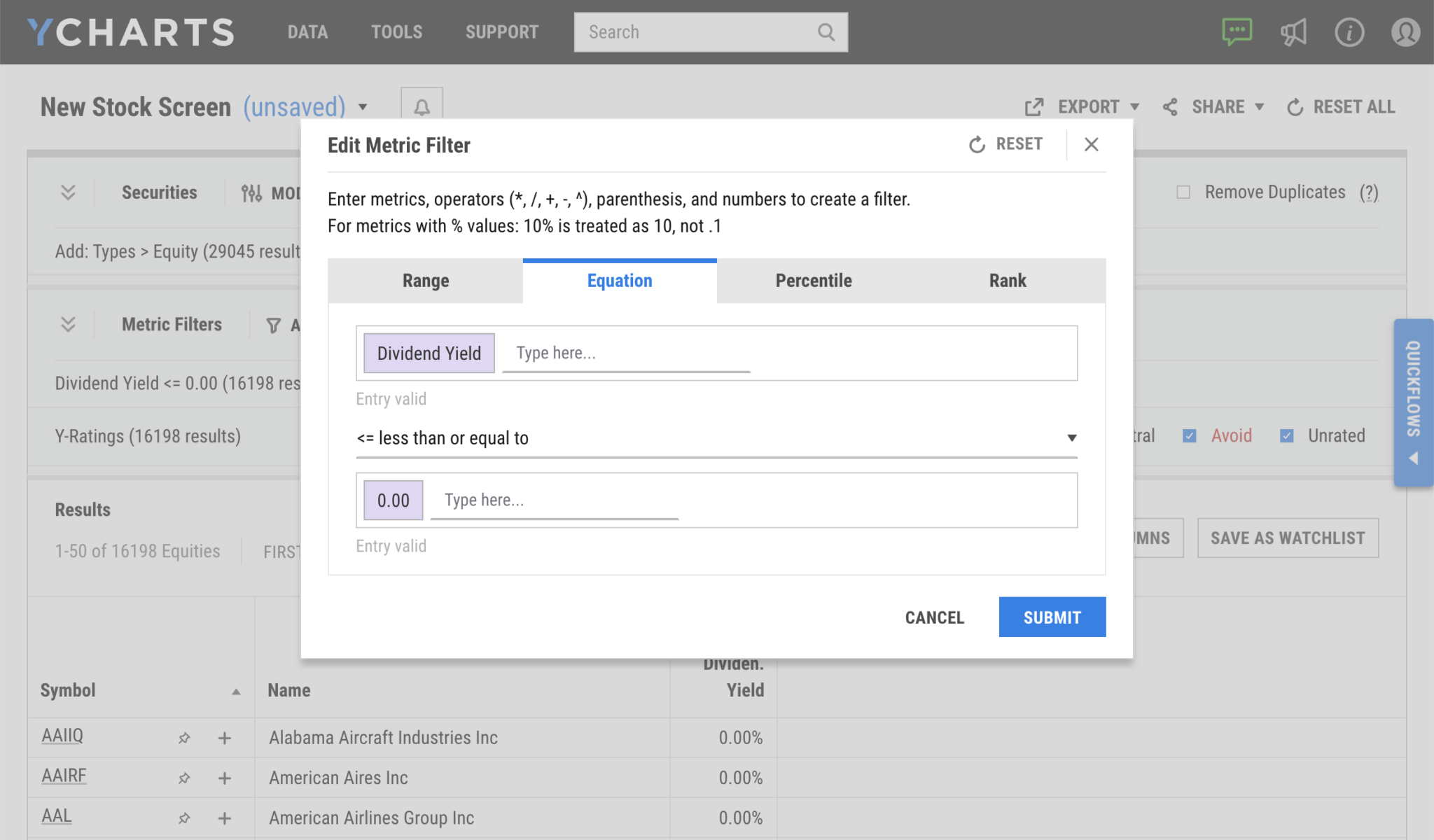Click the CANCEL button
This screenshot has width=1434, height=840.
(933, 616)
